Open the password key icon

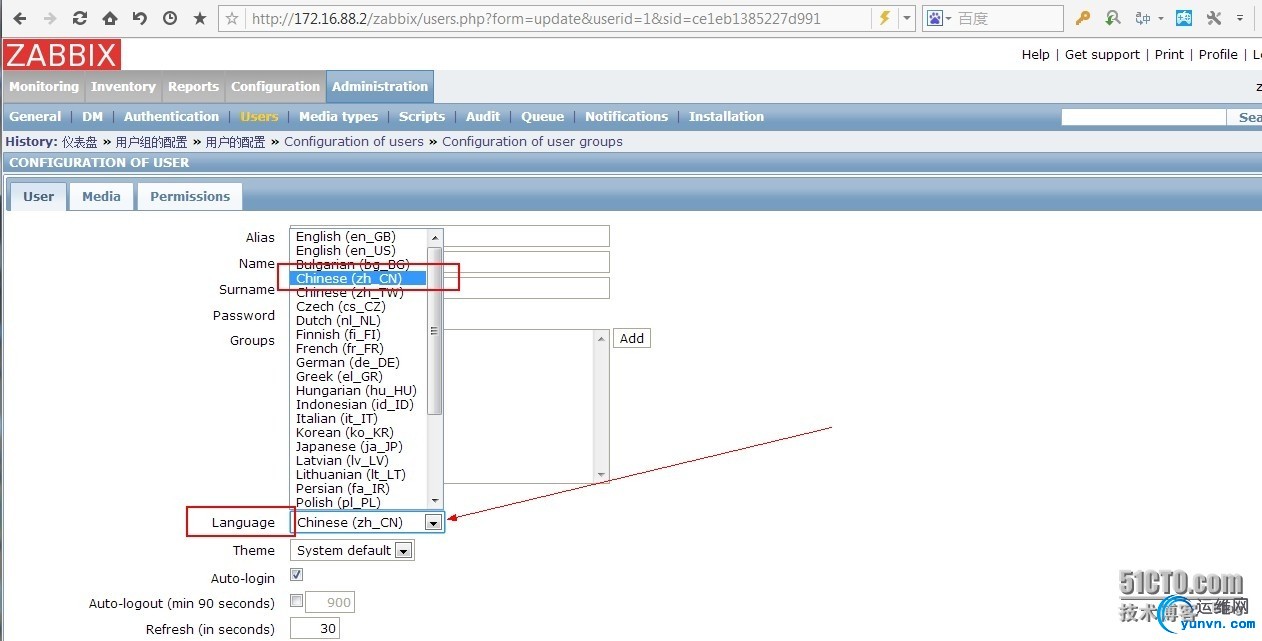1083,18
